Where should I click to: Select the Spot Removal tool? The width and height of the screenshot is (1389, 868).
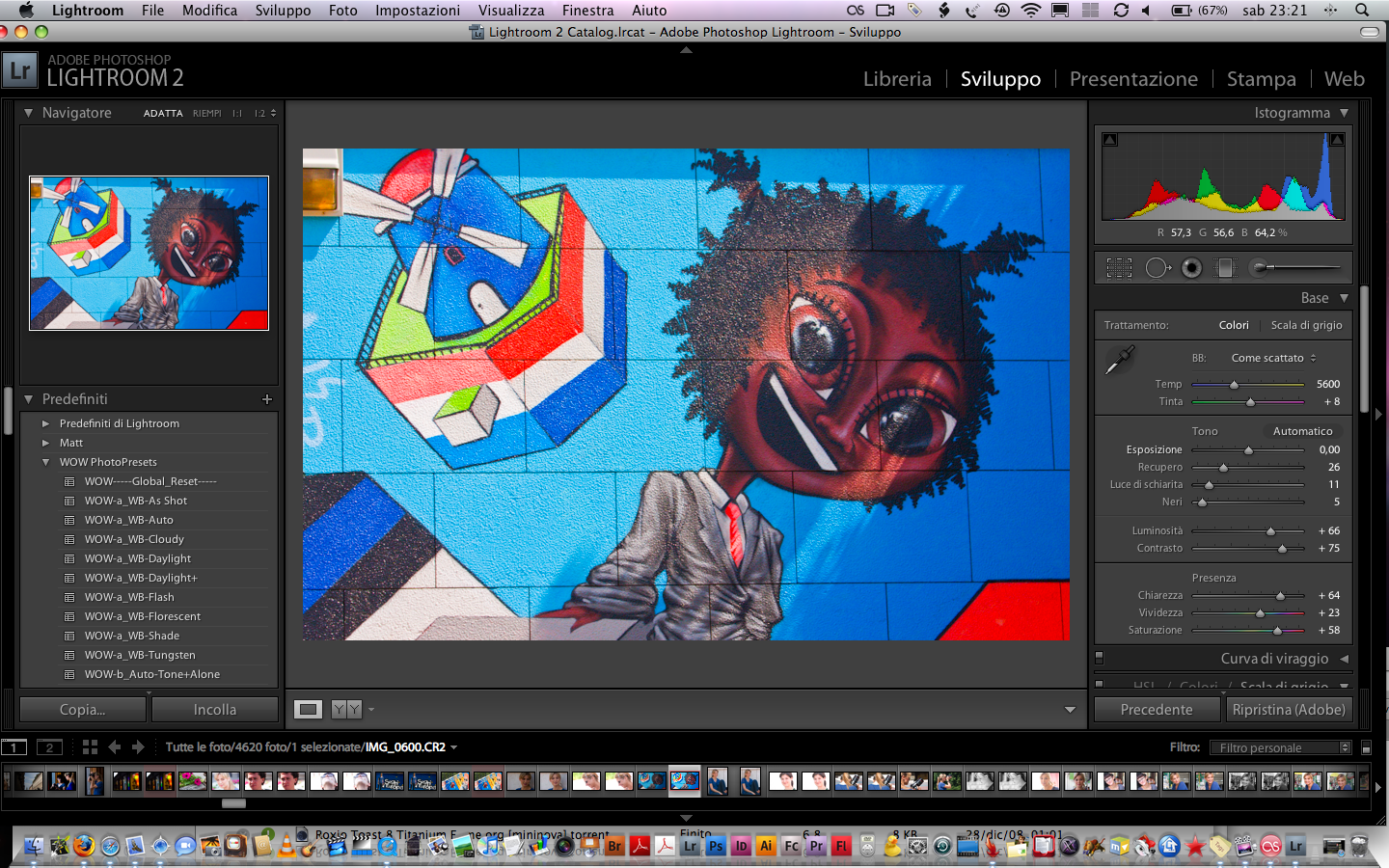tap(1157, 268)
